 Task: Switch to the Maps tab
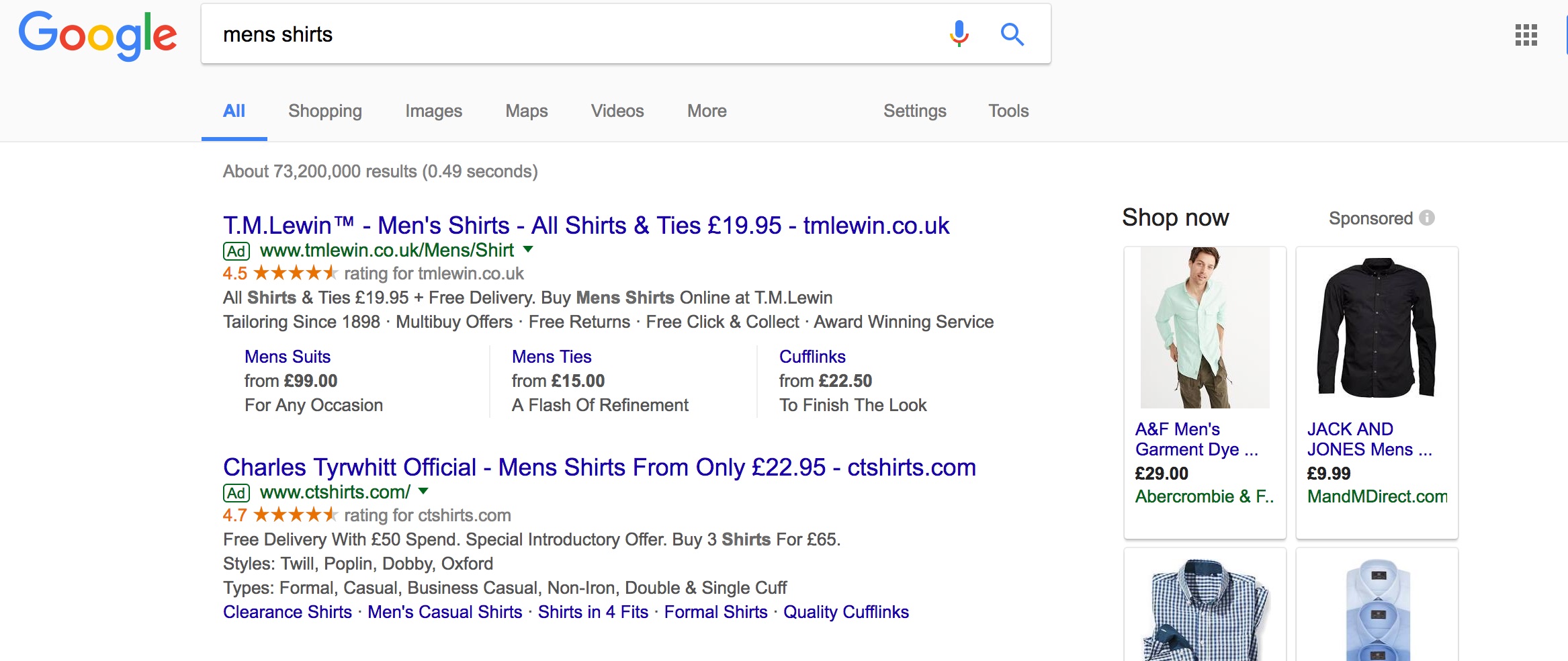coord(527,111)
